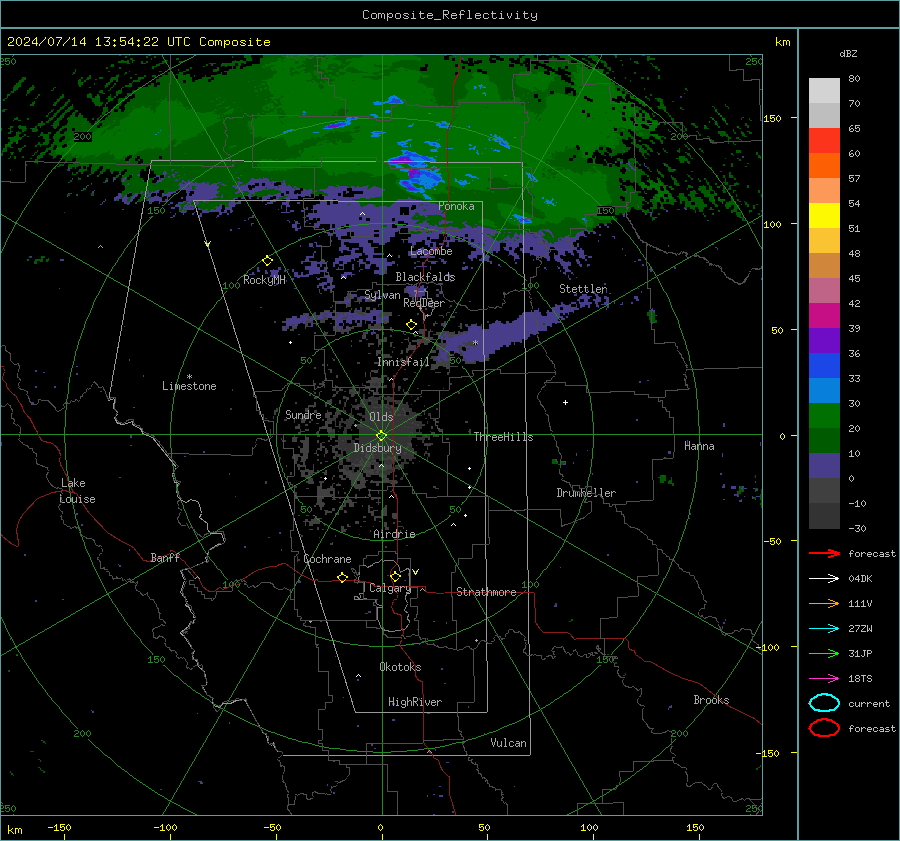The width and height of the screenshot is (900, 841).
Task: Click the Airdrie label
Action: pyautogui.click(x=394, y=534)
